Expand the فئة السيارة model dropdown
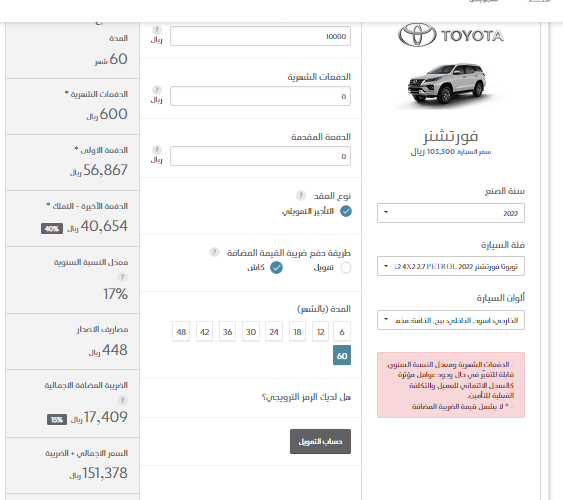 [x=451, y=266]
